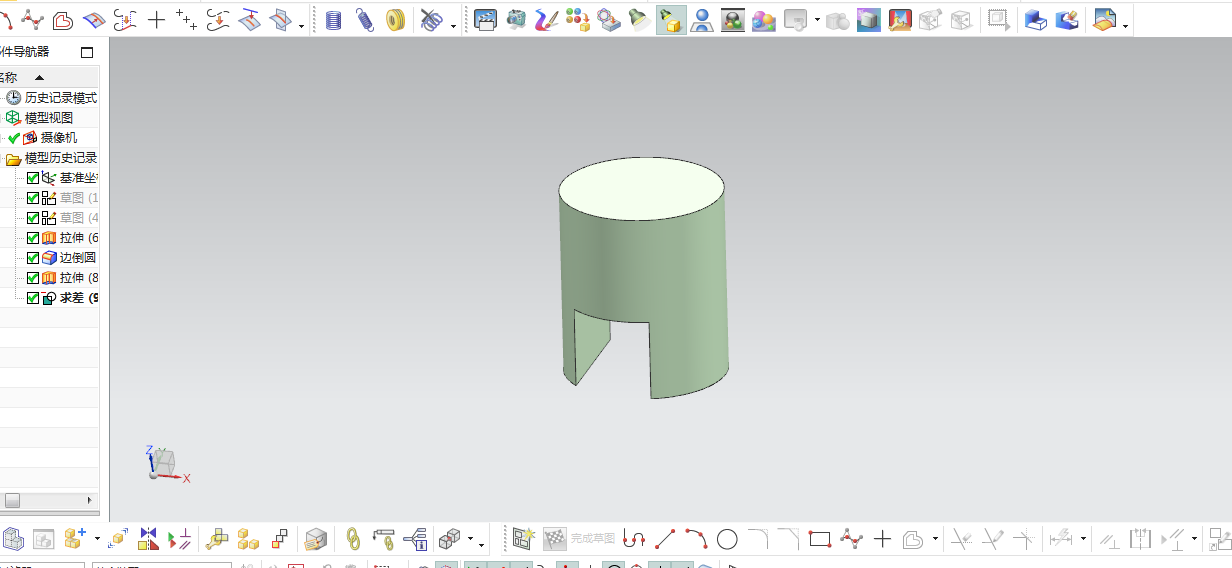
Task: Select the point (plus sign) tool
Action: [x=156, y=19]
